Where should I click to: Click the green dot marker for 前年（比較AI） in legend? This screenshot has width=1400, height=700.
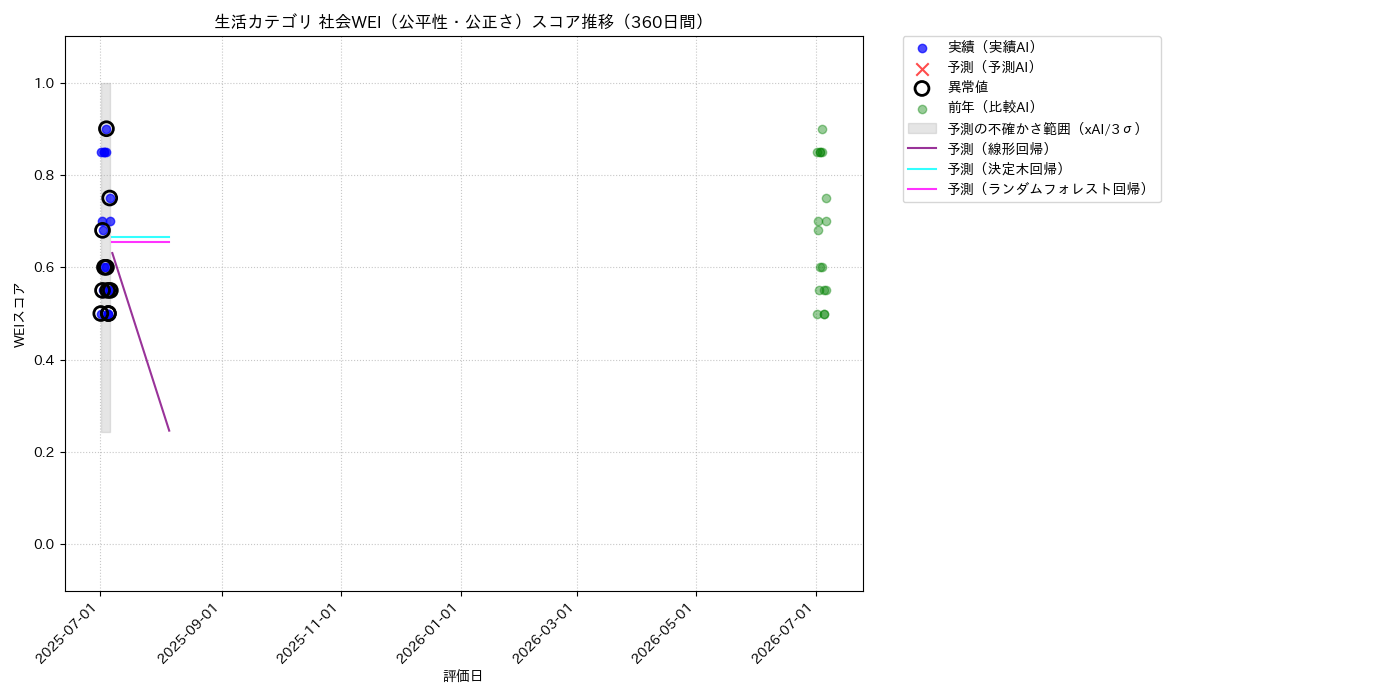[x=922, y=109]
